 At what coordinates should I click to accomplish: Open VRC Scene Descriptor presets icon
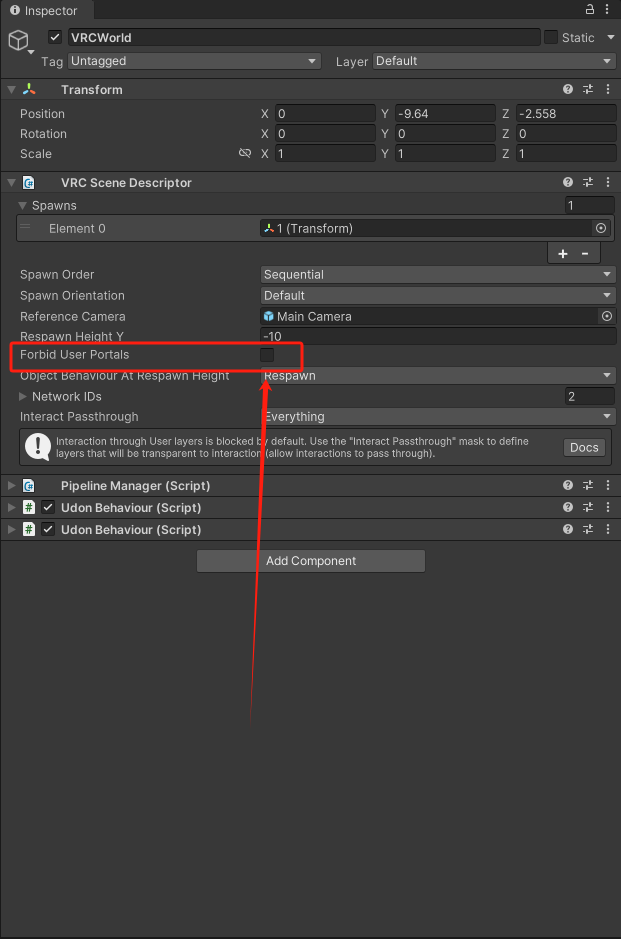pos(588,182)
